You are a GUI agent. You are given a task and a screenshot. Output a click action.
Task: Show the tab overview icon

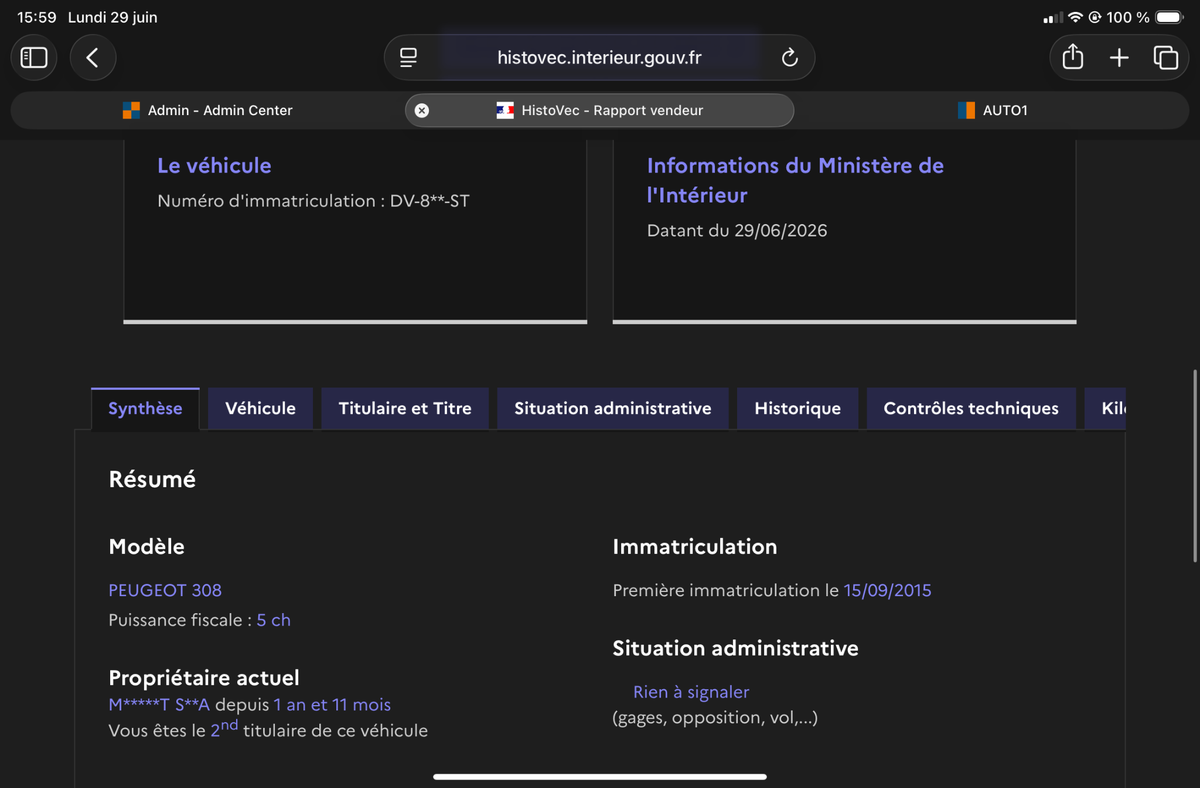pos(1165,58)
